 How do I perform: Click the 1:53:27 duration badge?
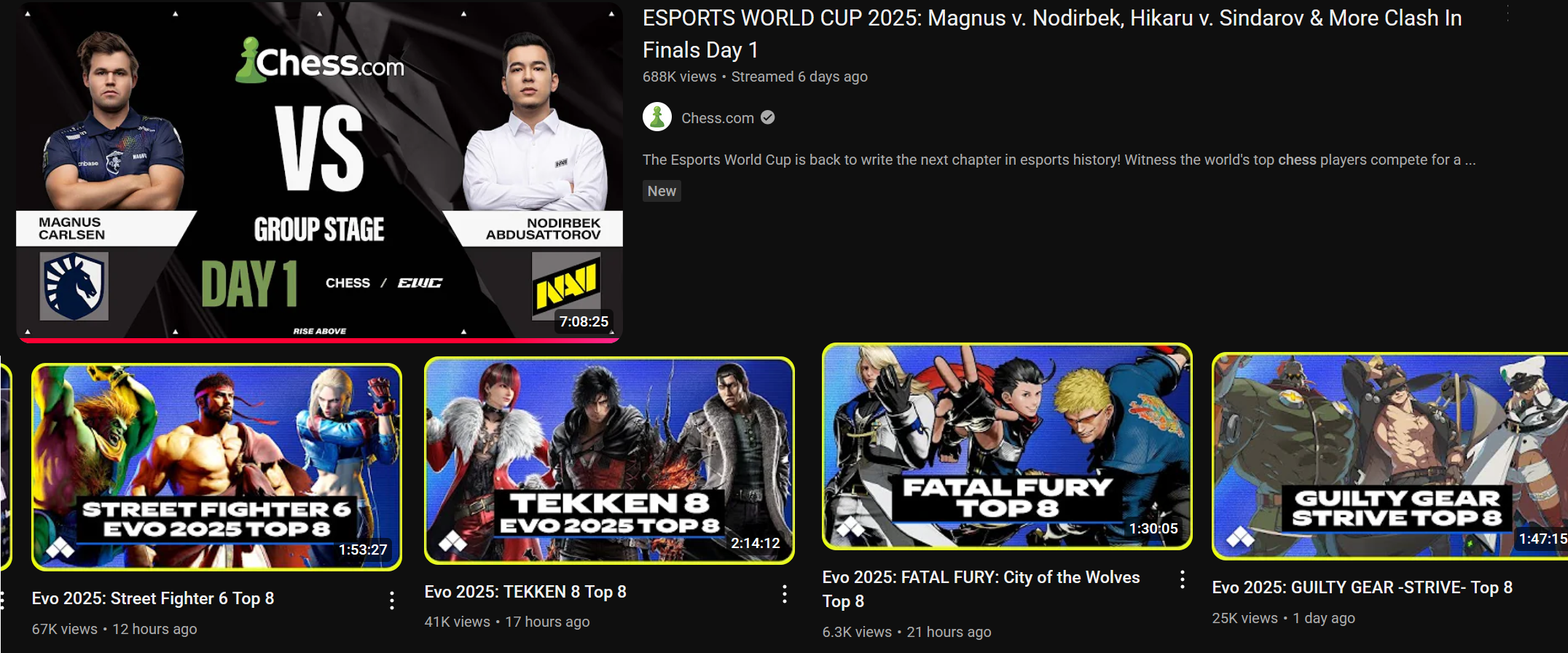point(363,550)
